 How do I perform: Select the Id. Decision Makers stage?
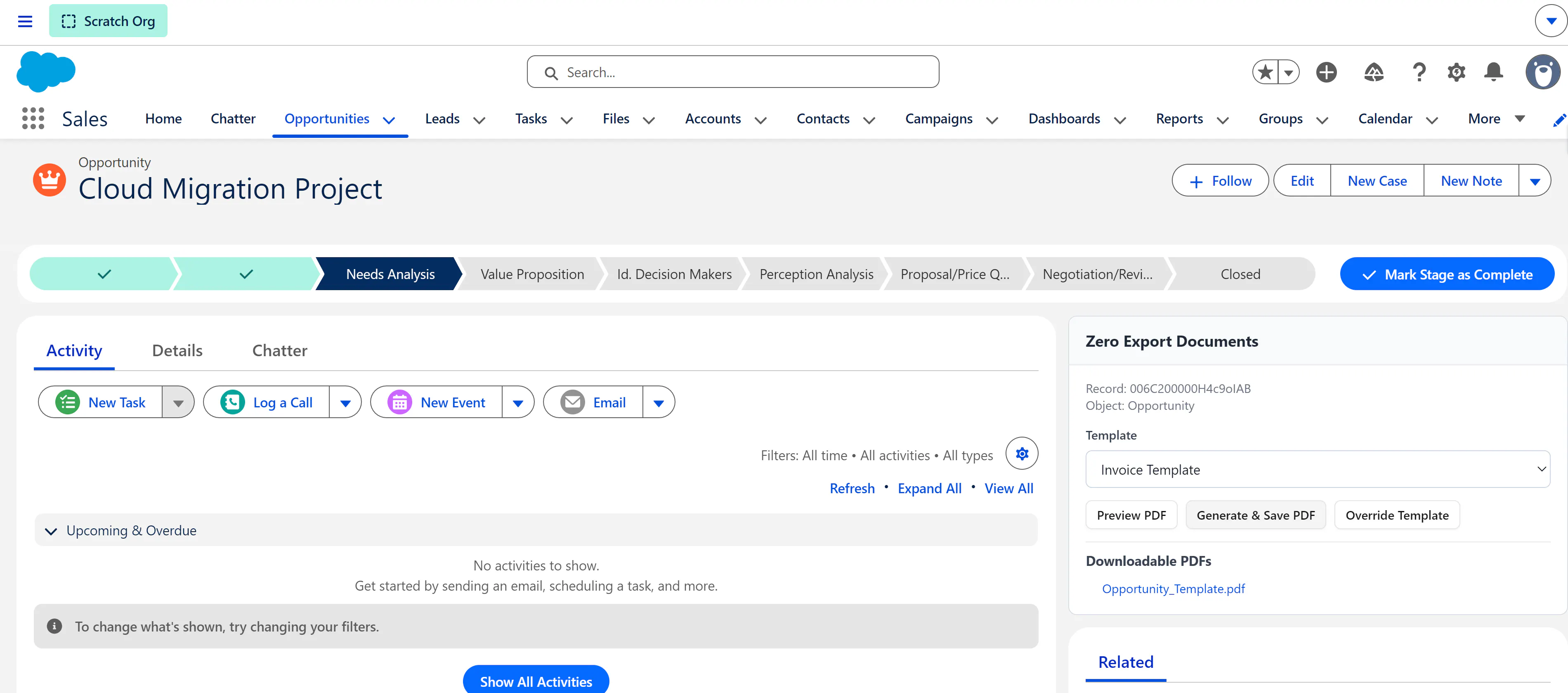pos(674,274)
